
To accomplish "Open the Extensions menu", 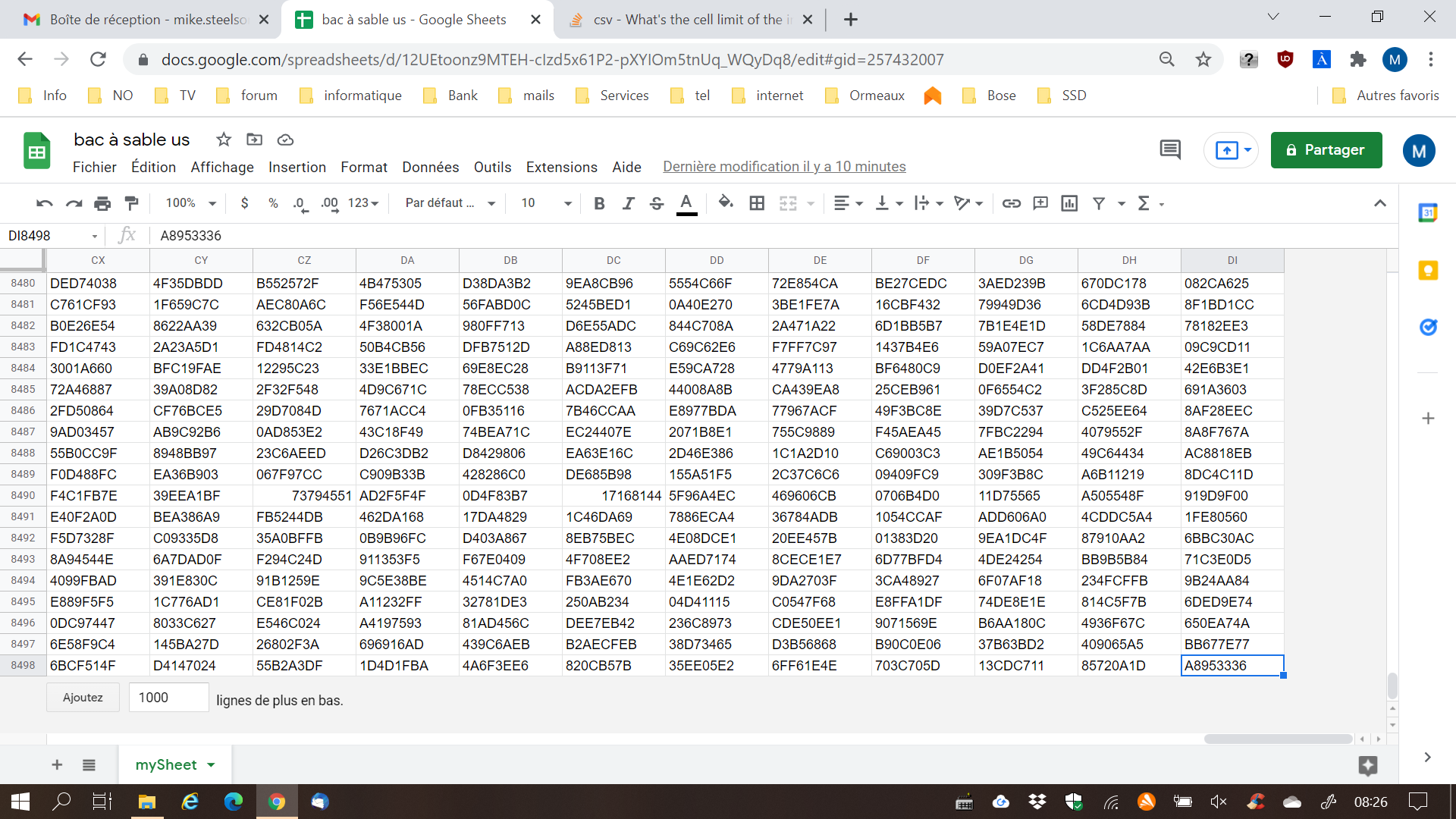I will pyautogui.click(x=562, y=167).
